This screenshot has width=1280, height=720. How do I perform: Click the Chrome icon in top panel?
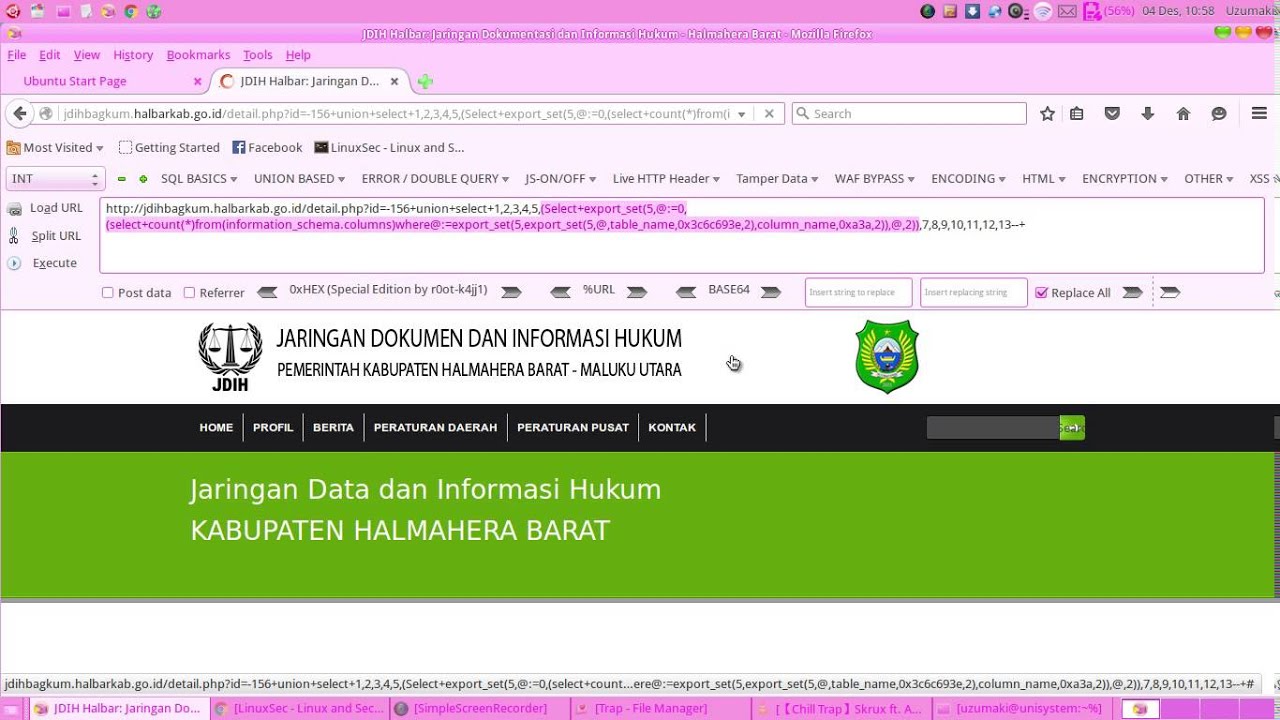[130, 12]
